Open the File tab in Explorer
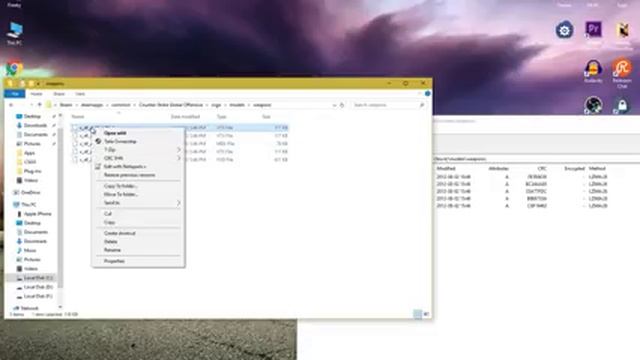Image resolution: width=640 pixels, height=360 pixels. pyautogui.click(x=15, y=94)
